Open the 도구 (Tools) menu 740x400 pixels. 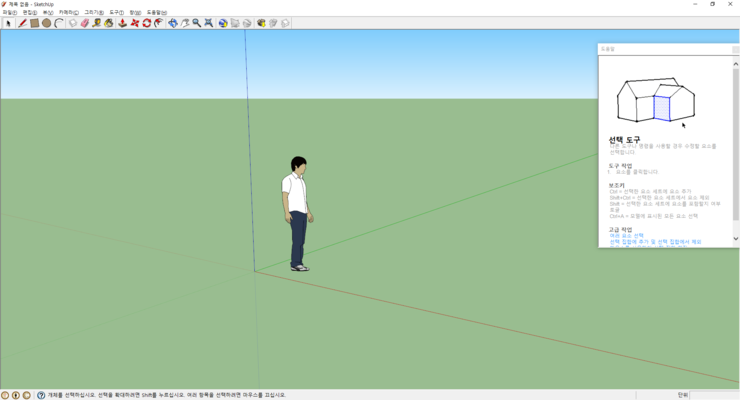[117, 12]
